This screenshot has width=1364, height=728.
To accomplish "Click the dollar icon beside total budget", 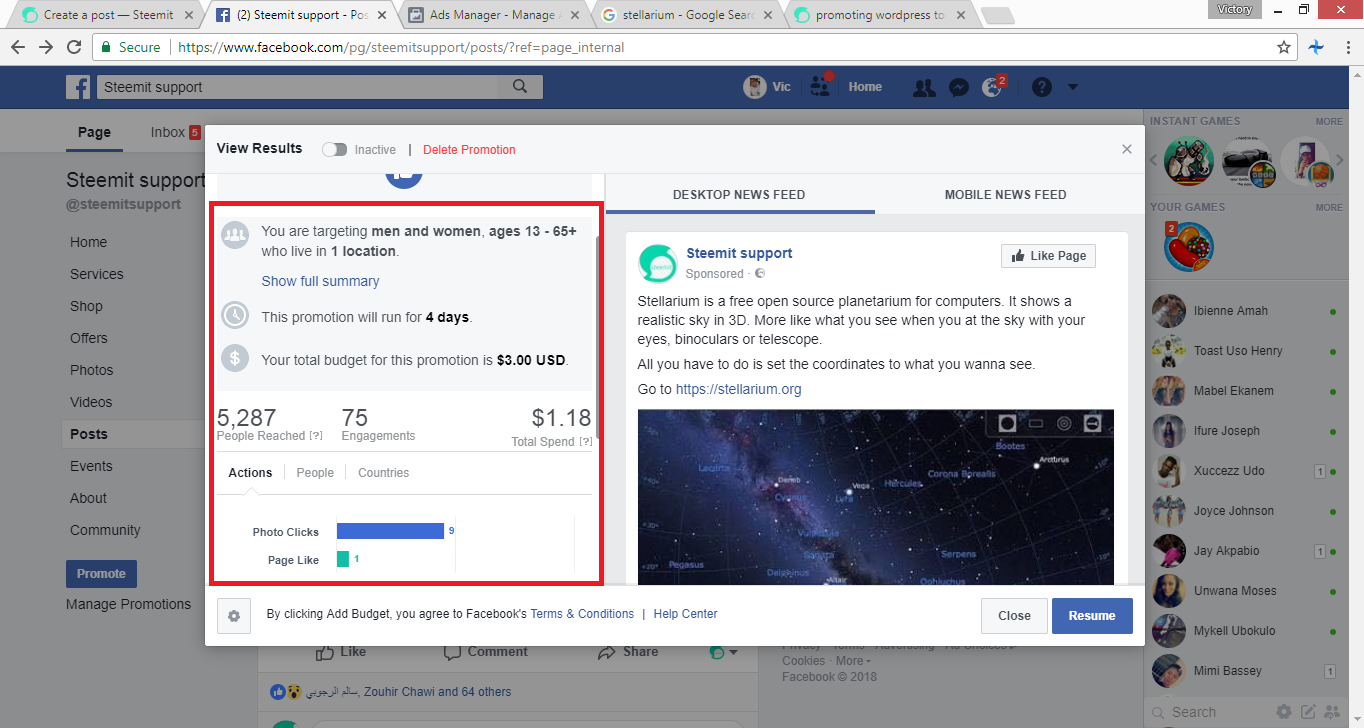I will click(235, 358).
